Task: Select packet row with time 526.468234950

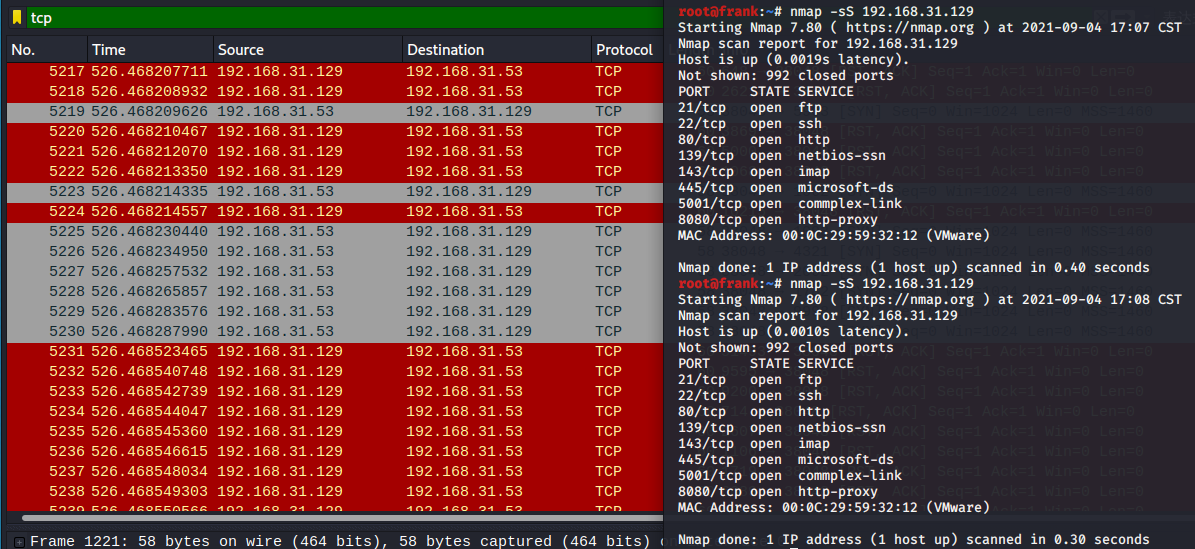Action: coord(335,252)
